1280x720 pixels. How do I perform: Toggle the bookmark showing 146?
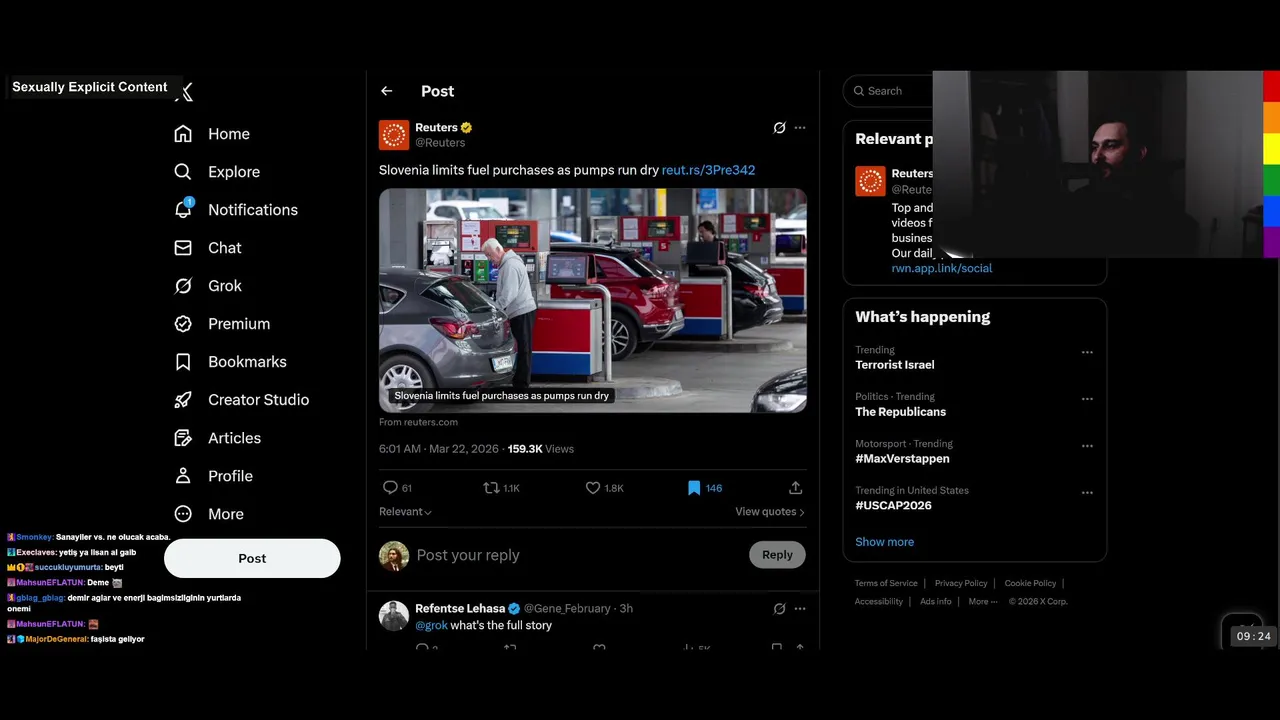[x=694, y=488]
